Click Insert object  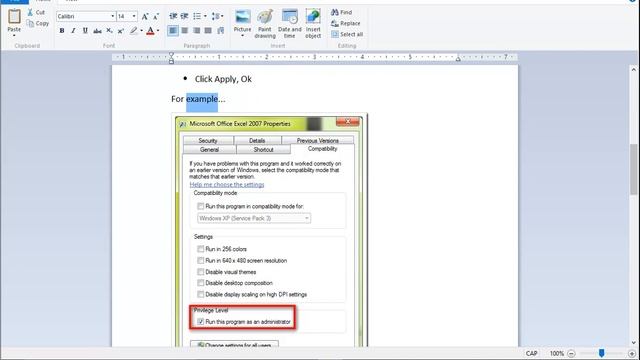(x=313, y=24)
